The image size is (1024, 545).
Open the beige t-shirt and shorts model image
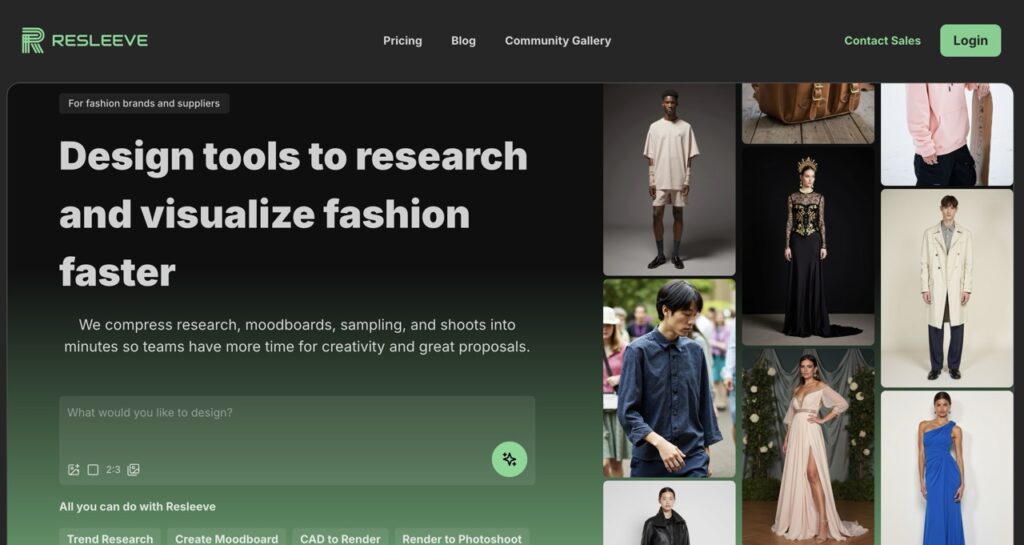[669, 179]
